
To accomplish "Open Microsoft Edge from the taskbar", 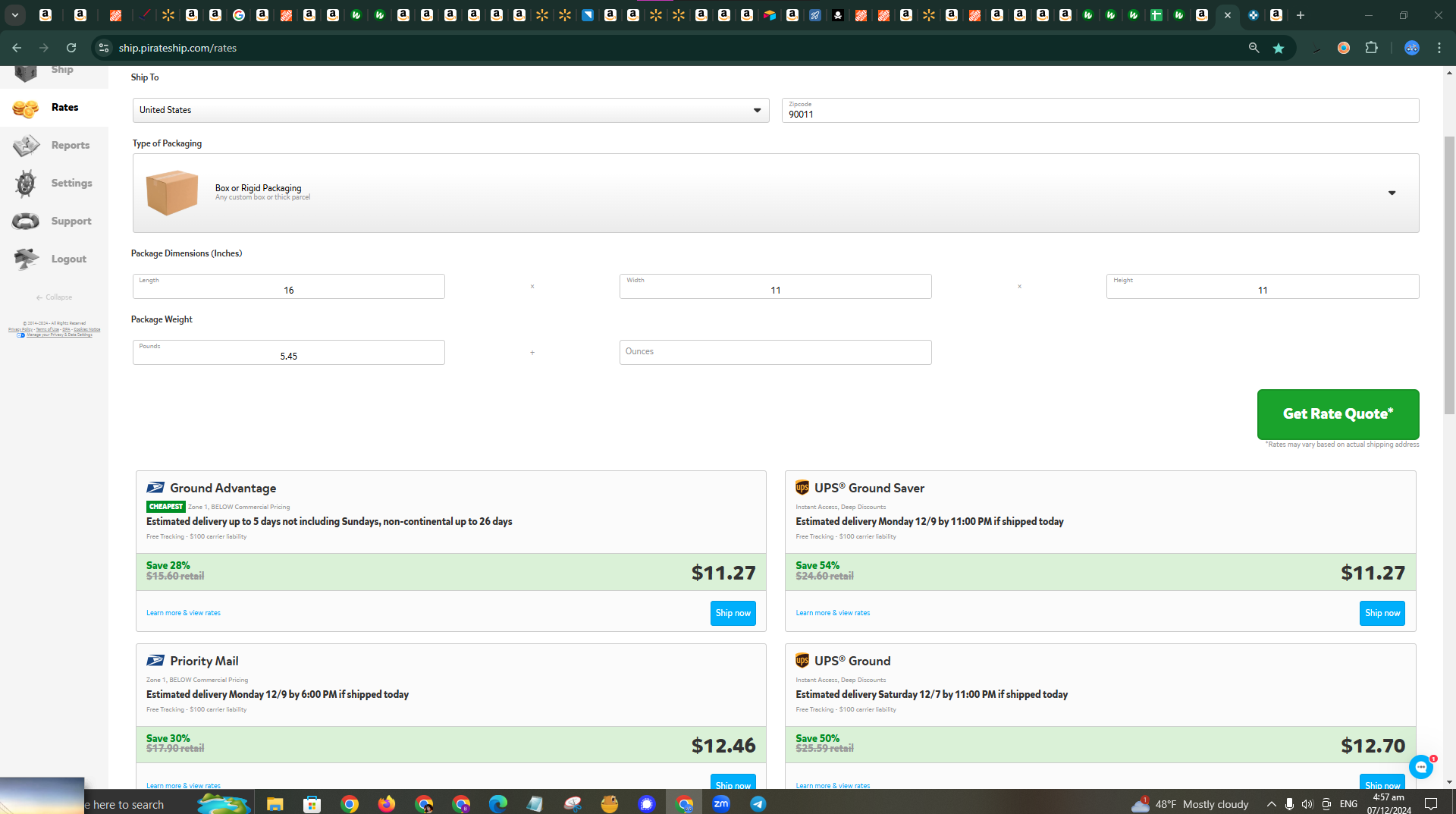I will coord(498,803).
